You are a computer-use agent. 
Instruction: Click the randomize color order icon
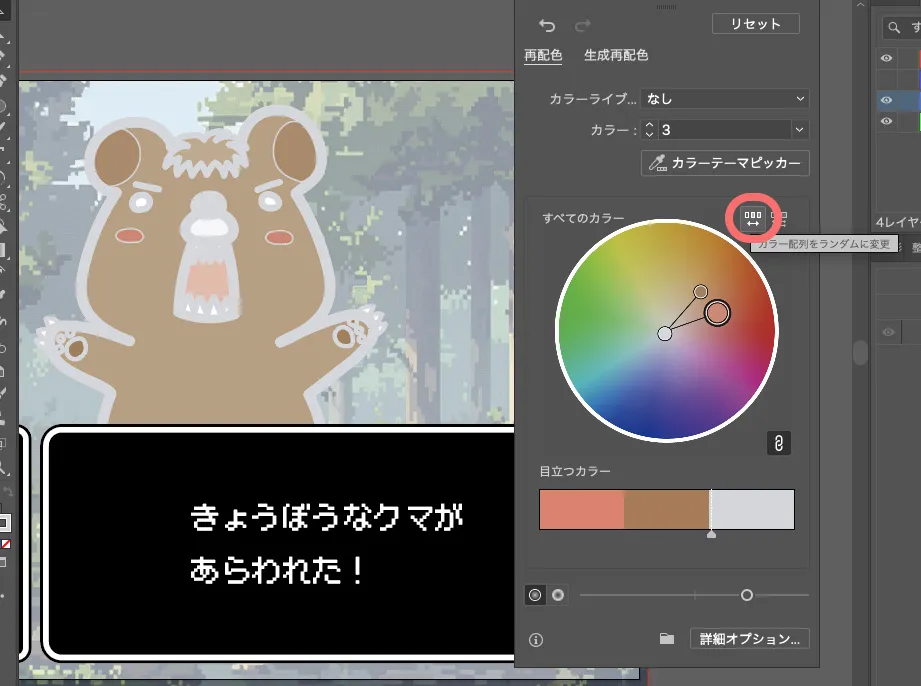coord(753,217)
